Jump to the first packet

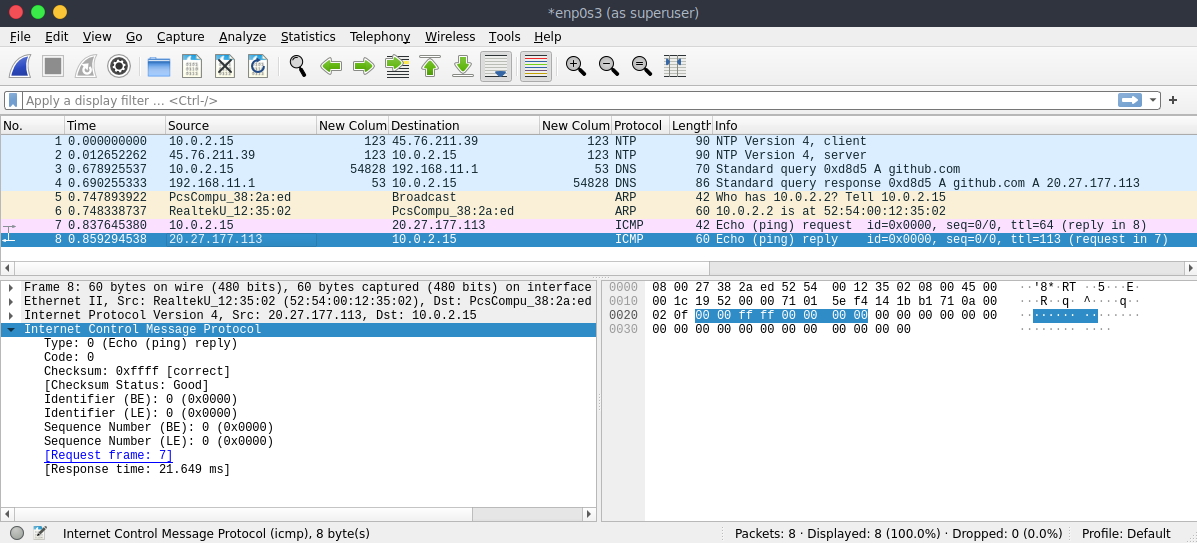coord(430,66)
